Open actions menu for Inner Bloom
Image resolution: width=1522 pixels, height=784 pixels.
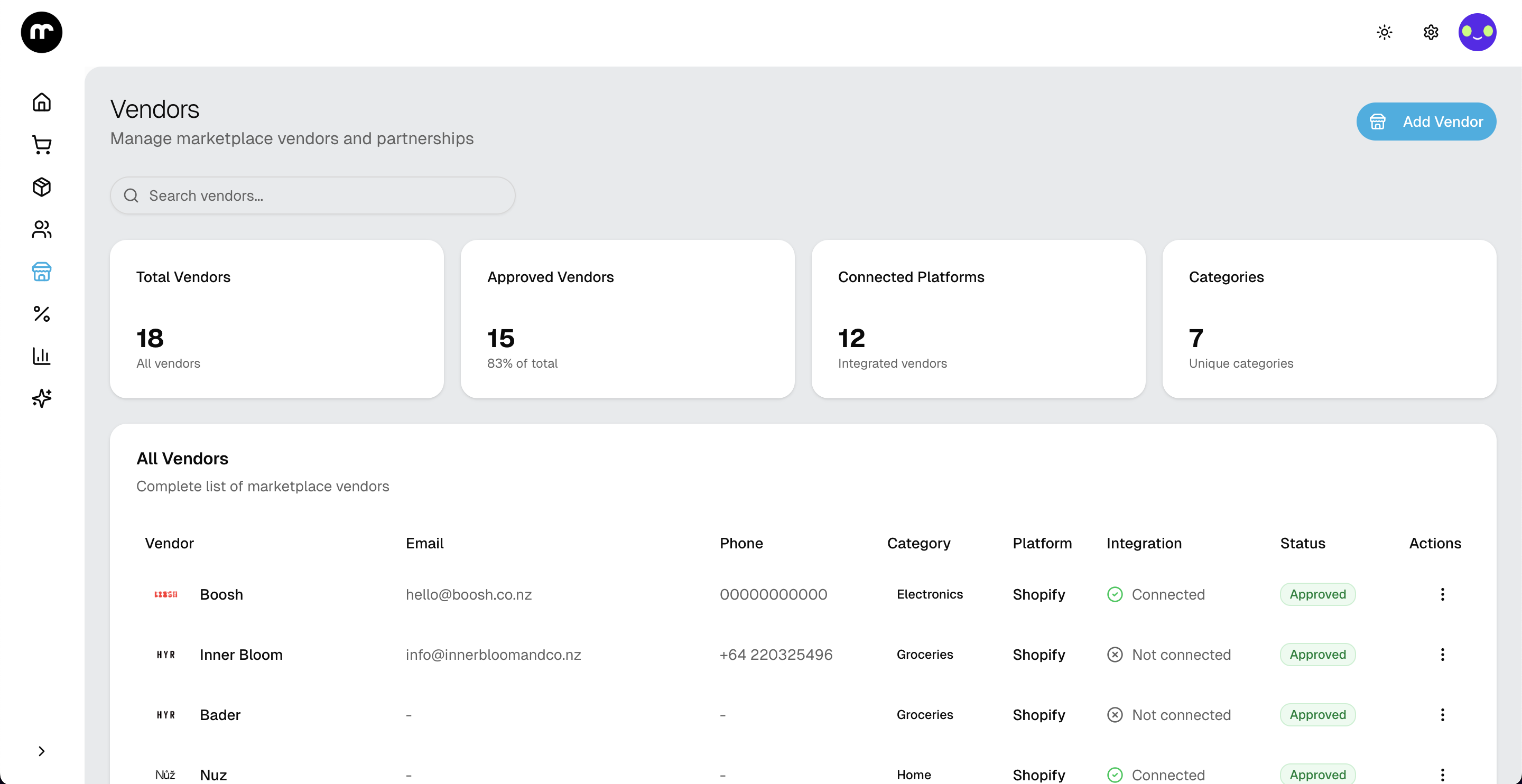click(x=1442, y=655)
